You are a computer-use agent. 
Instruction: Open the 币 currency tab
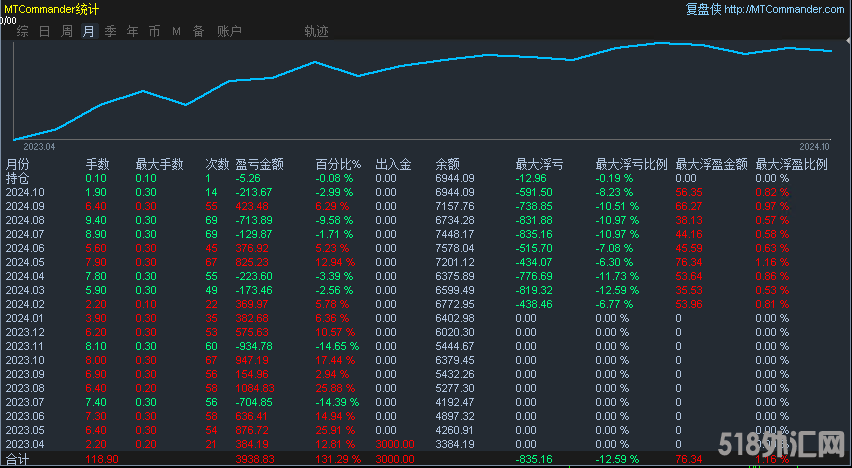pyautogui.click(x=154, y=31)
